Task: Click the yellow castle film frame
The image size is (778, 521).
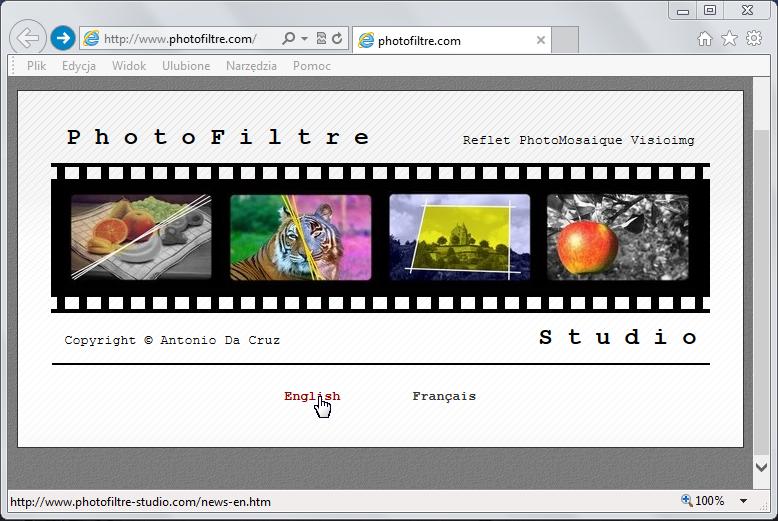Action: point(459,237)
